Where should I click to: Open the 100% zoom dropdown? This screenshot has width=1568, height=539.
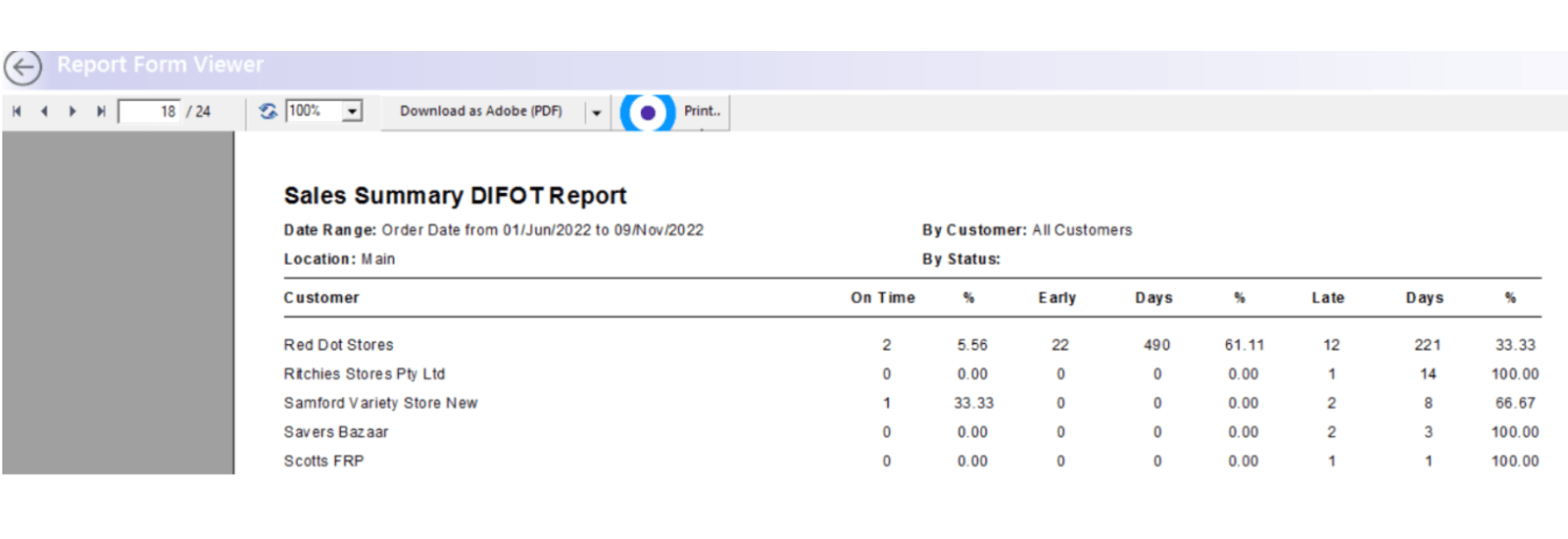coord(353,112)
